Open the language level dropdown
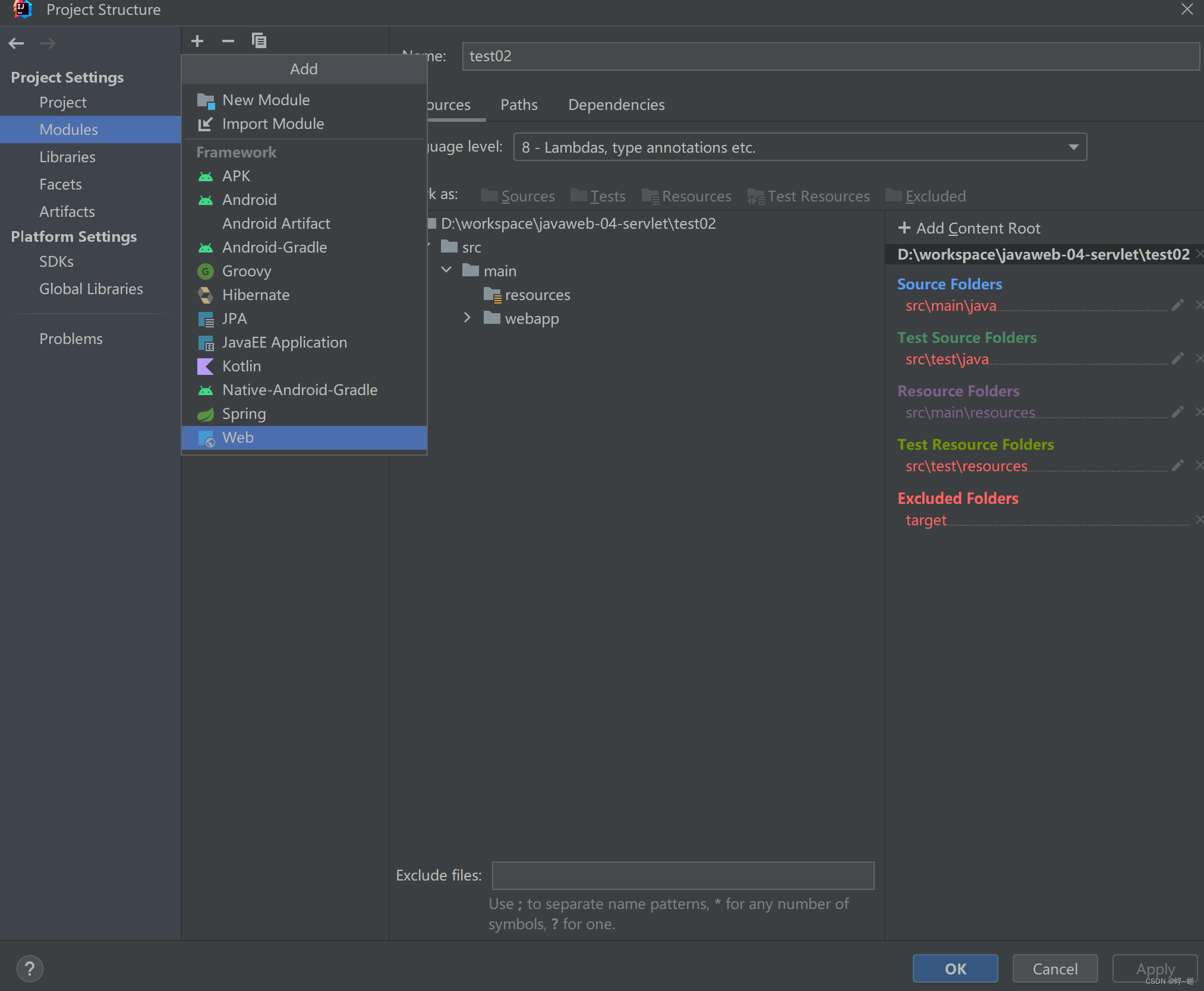 click(x=1073, y=147)
